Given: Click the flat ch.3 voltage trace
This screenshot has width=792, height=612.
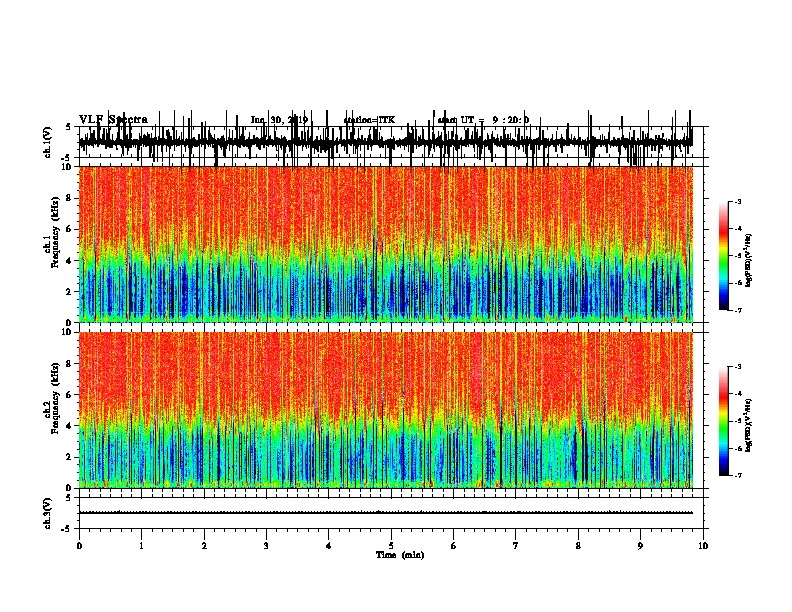Looking at the screenshot, I should (x=386, y=513).
